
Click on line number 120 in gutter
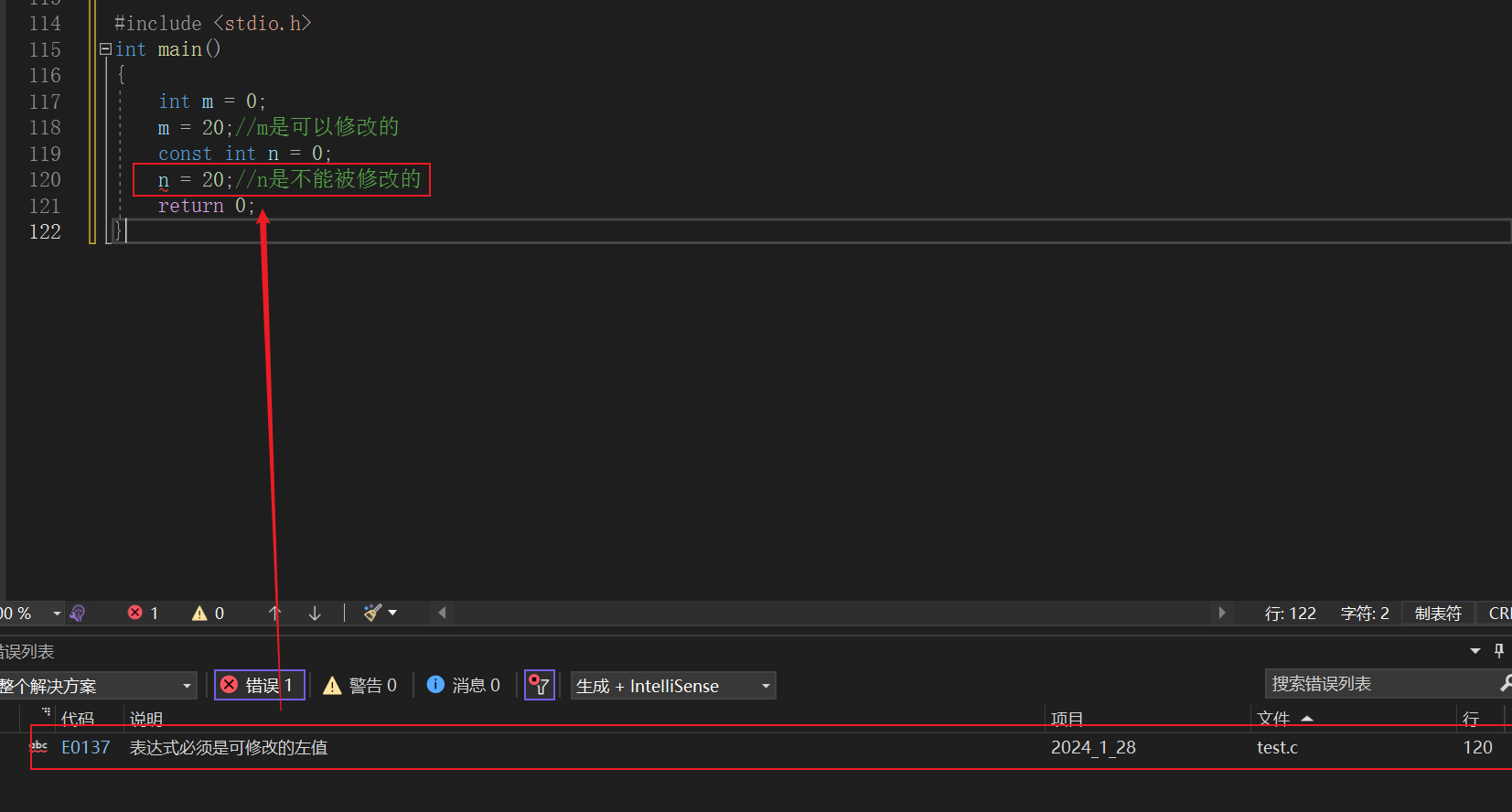pyautogui.click(x=45, y=179)
